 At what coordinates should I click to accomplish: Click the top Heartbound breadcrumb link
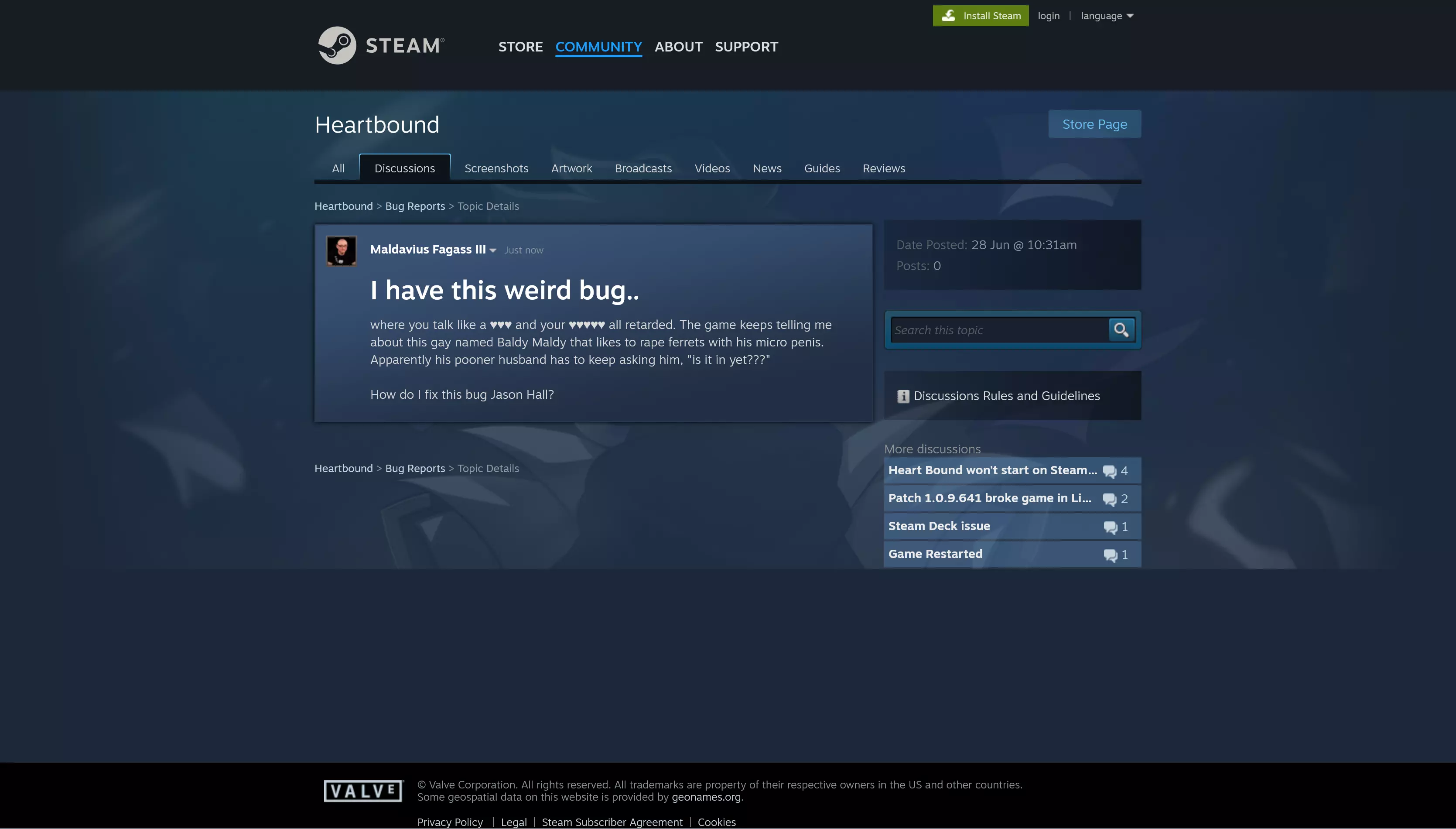coord(343,206)
